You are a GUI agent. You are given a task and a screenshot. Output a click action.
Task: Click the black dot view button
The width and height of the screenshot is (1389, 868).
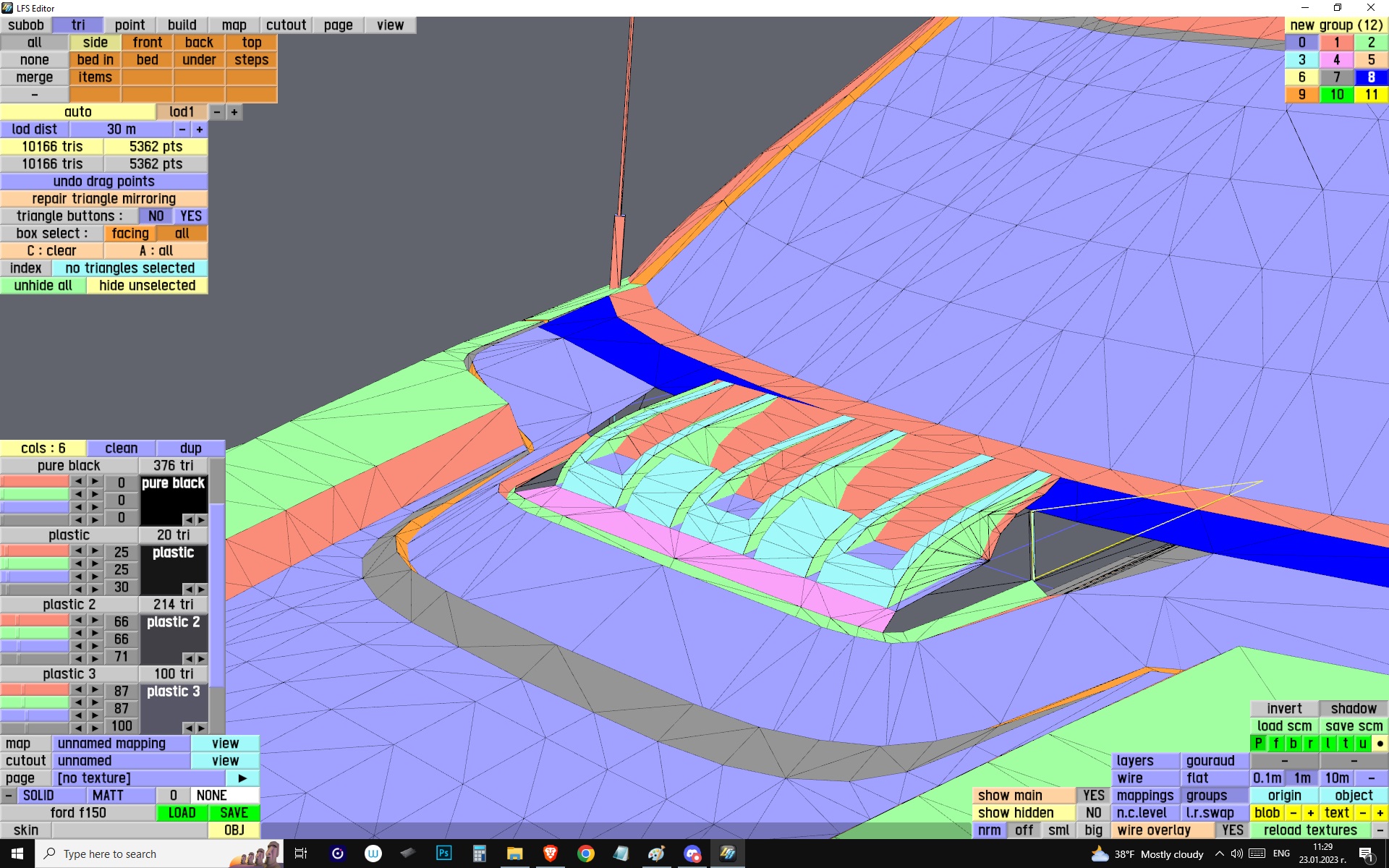pos(1380,744)
